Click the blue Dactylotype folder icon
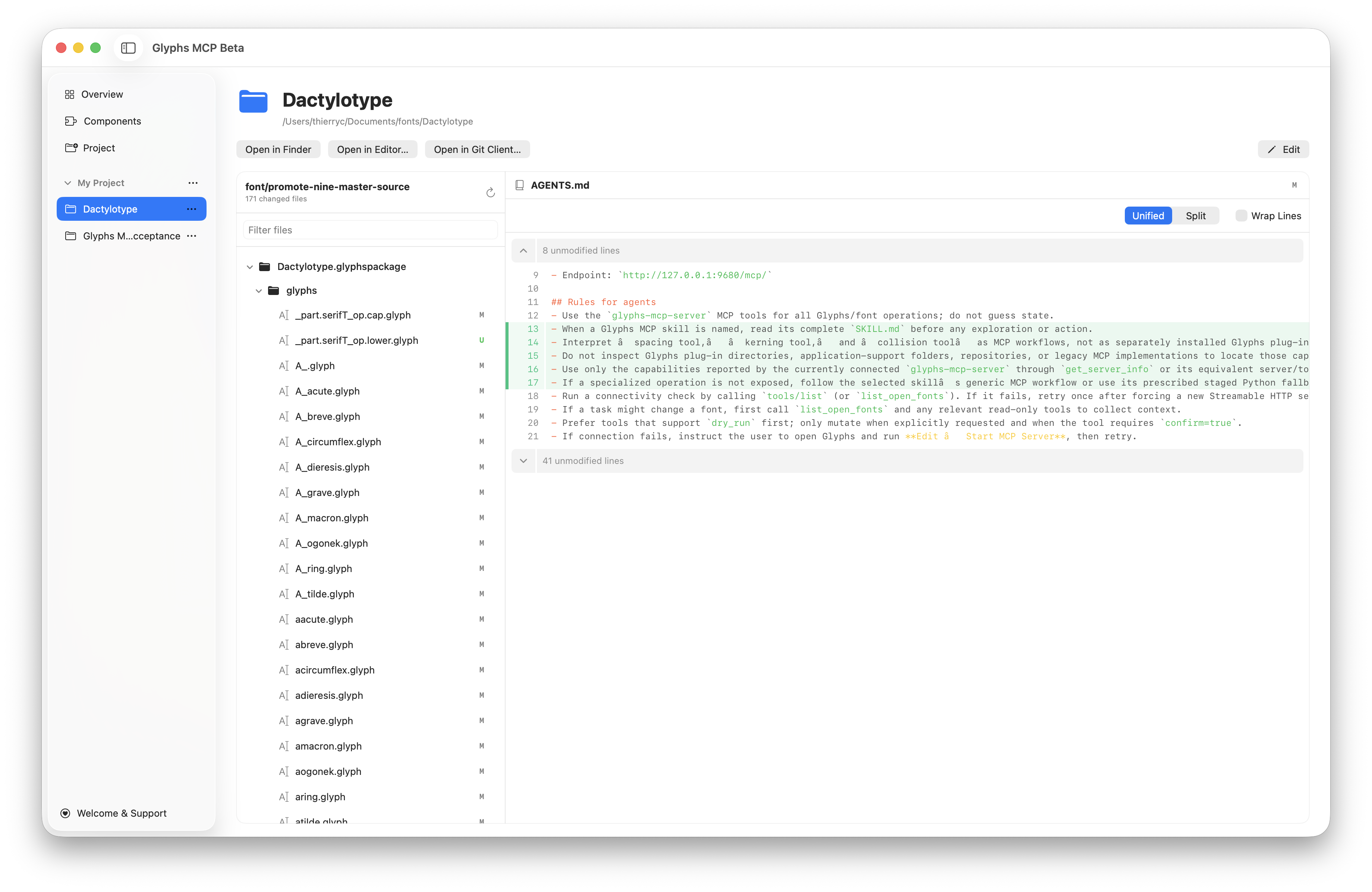Image resolution: width=1372 pixels, height=892 pixels. (x=254, y=101)
